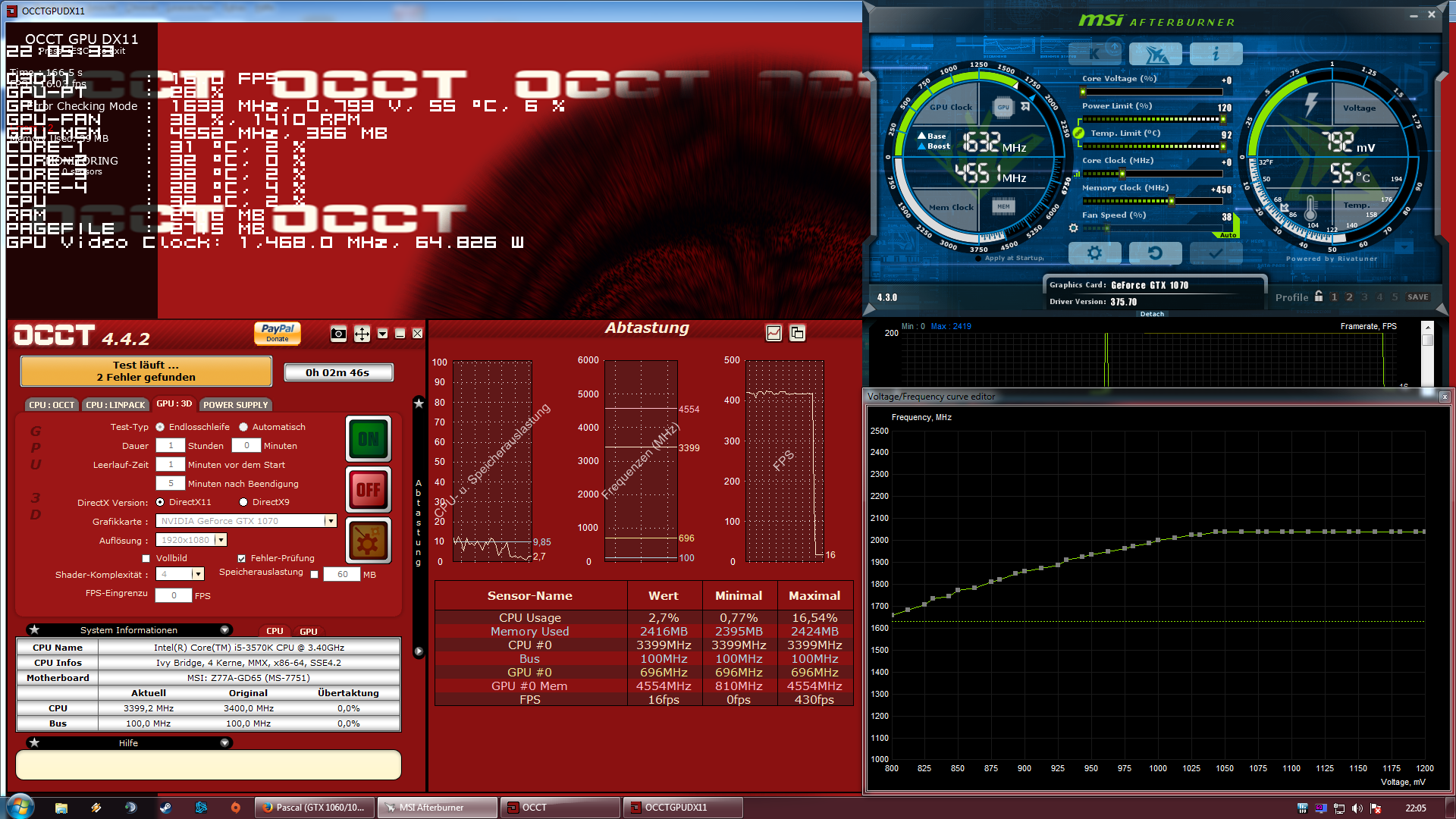Screen dimensions: 1456x819
Task: Click the Memory Clock slider handle
Action: pyautogui.click(x=1172, y=201)
